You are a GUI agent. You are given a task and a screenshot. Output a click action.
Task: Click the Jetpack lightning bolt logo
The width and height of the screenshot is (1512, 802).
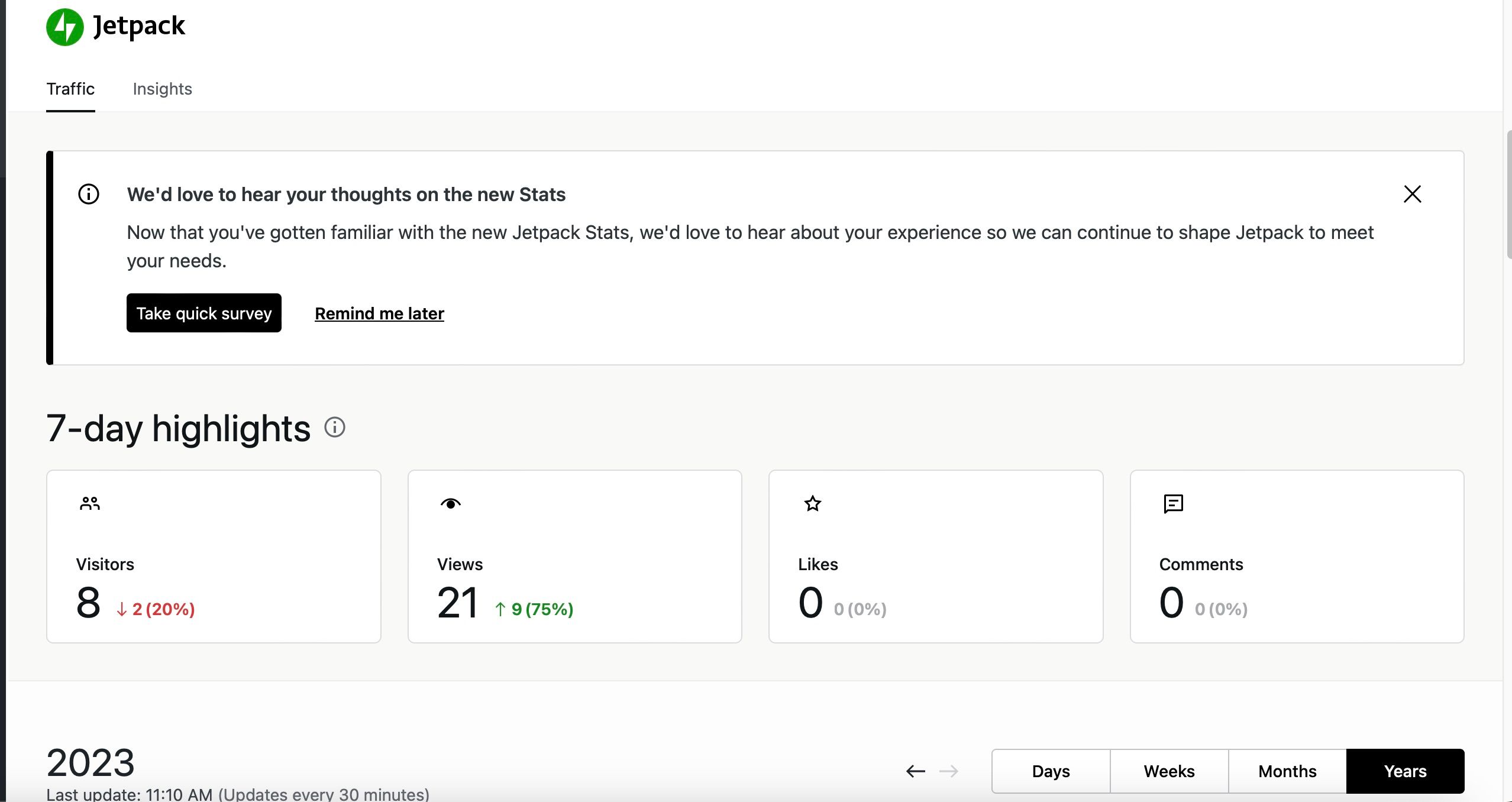click(65, 27)
